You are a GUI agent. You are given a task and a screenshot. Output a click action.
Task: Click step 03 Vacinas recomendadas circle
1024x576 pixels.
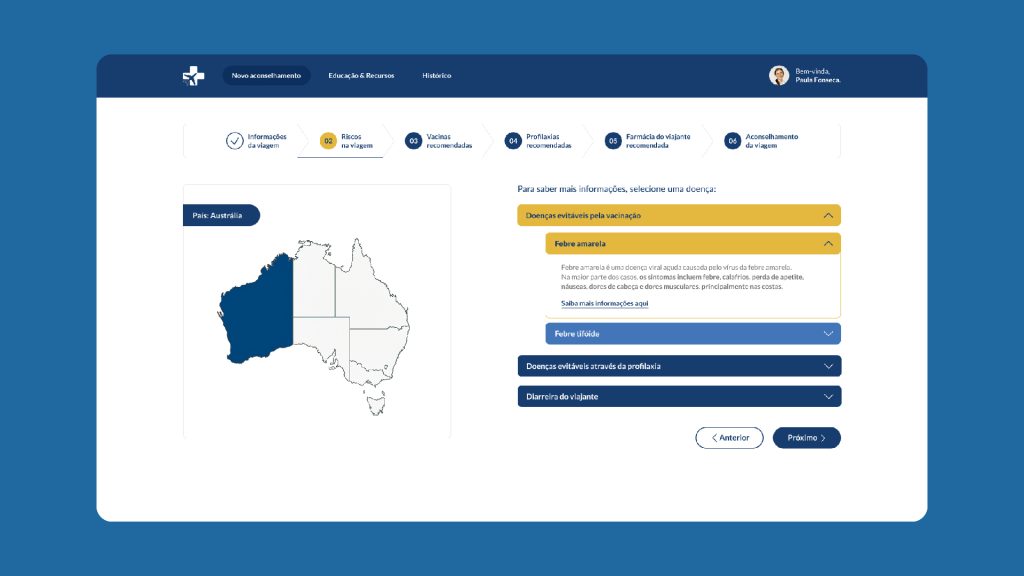[x=413, y=141]
